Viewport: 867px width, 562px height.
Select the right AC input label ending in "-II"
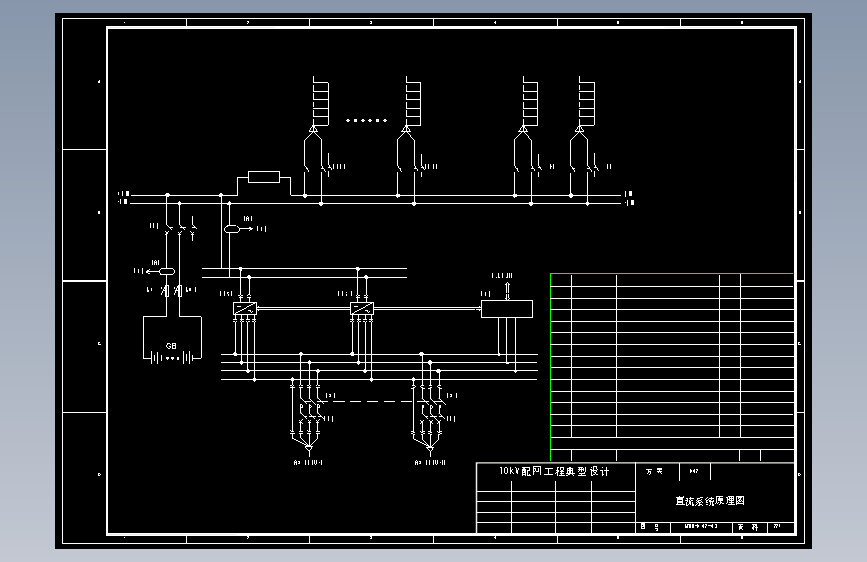(x=430, y=462)
